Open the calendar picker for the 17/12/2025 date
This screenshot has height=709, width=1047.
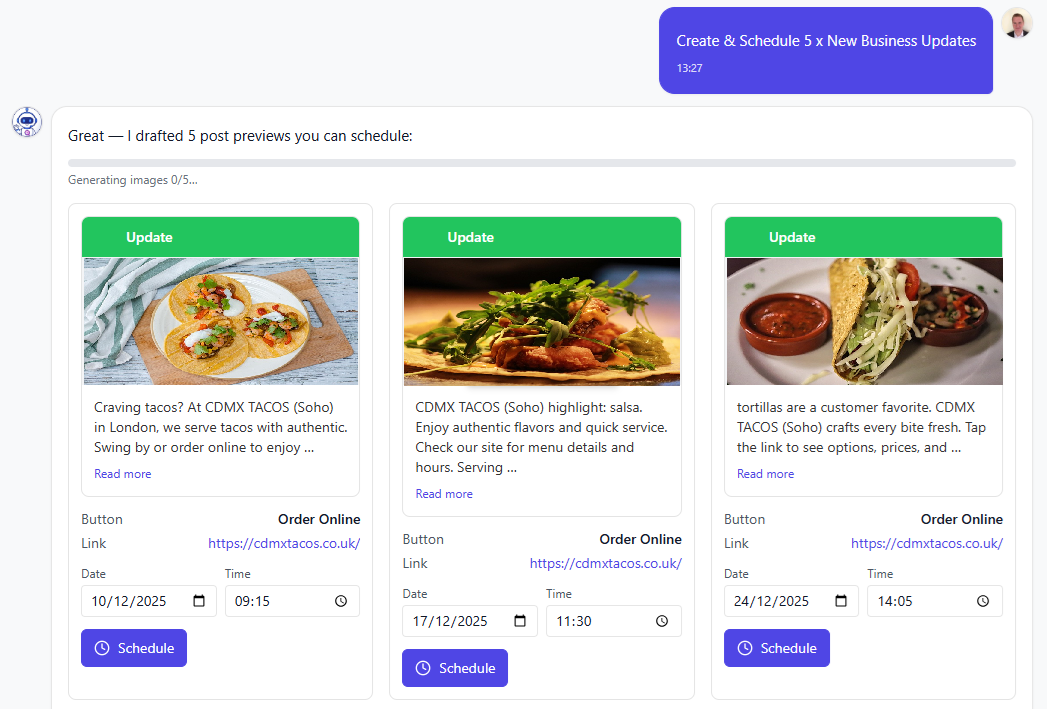521,621
